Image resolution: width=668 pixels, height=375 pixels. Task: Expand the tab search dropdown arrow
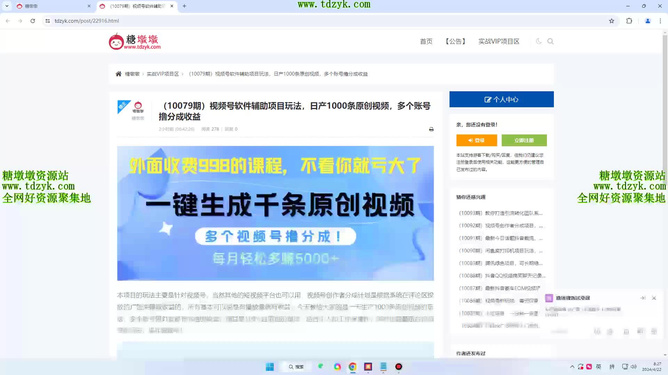point(7,6)
